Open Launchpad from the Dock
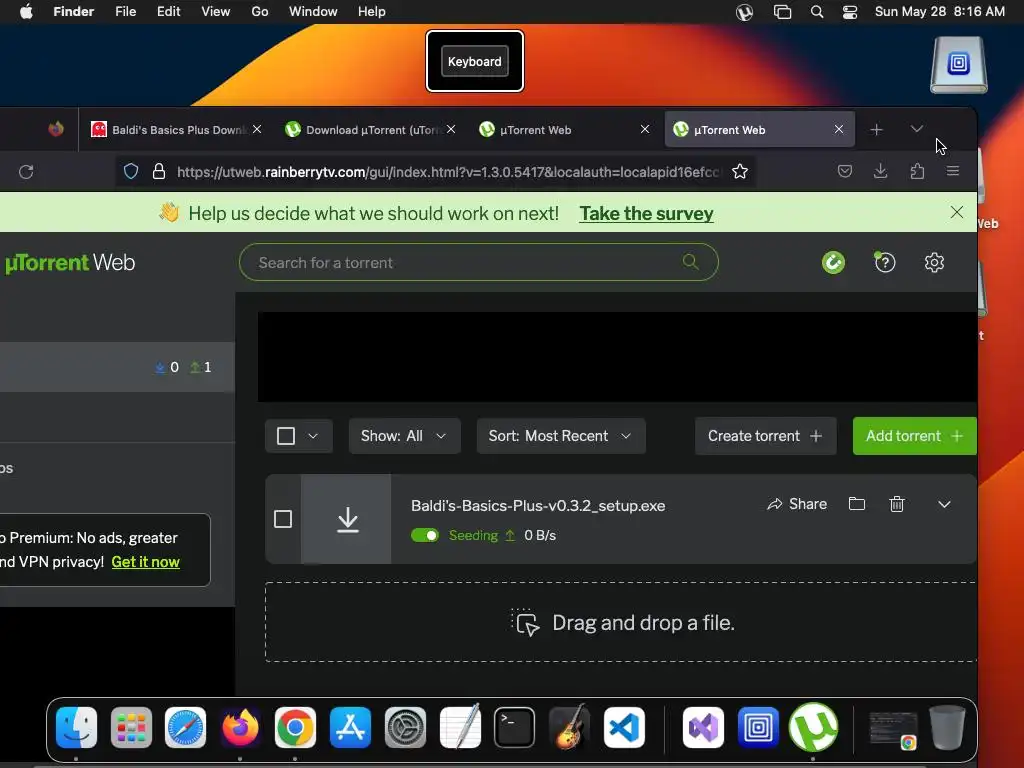Screen dimensions: 1024x768 [131, 727]
